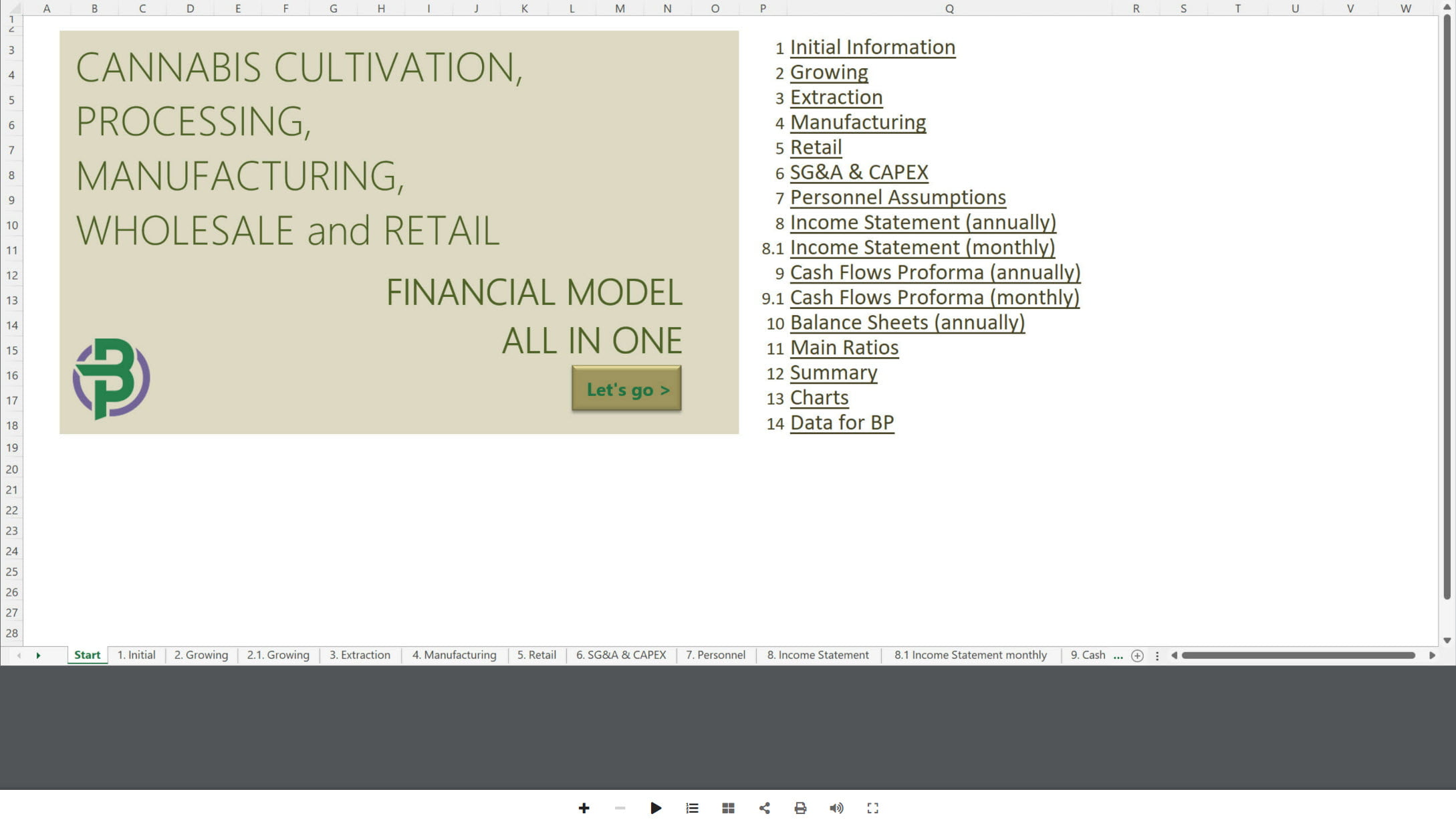The height and width of the screenshot is (824, 1456).
Task: Open the 6. SG&A & CAPEX tab
Action: (x=620, y=655)
